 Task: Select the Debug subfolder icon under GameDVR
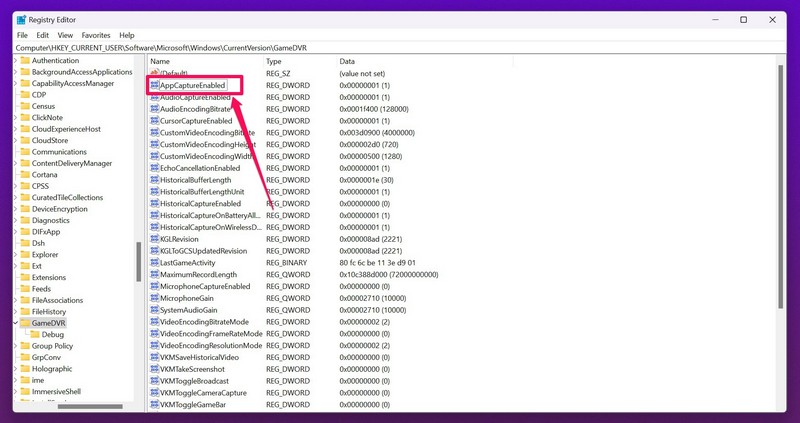(35, 335)
